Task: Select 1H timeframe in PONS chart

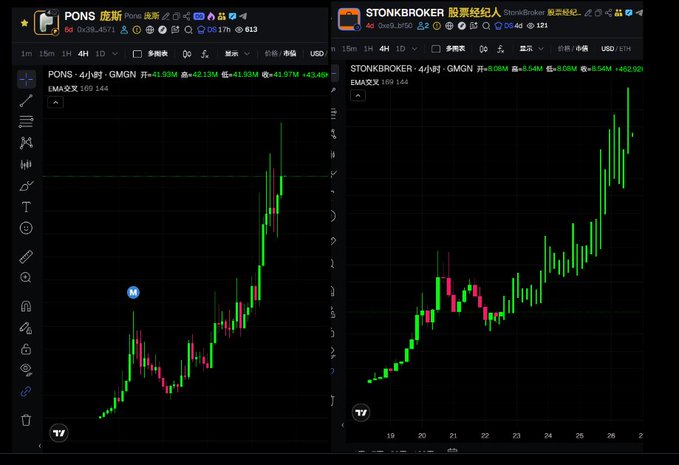Action: click(66, 54)
